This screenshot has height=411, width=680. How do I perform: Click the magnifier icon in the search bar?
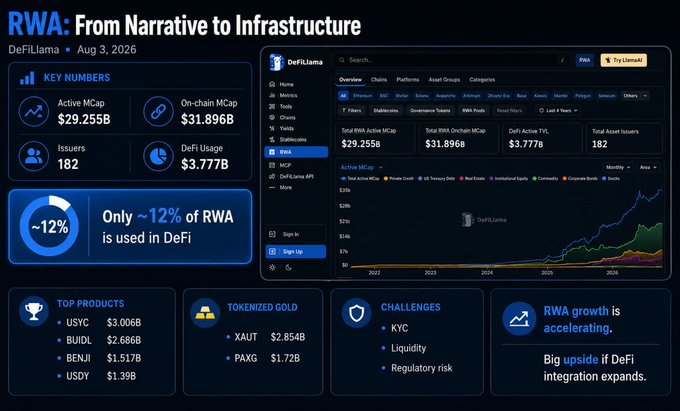342,60
